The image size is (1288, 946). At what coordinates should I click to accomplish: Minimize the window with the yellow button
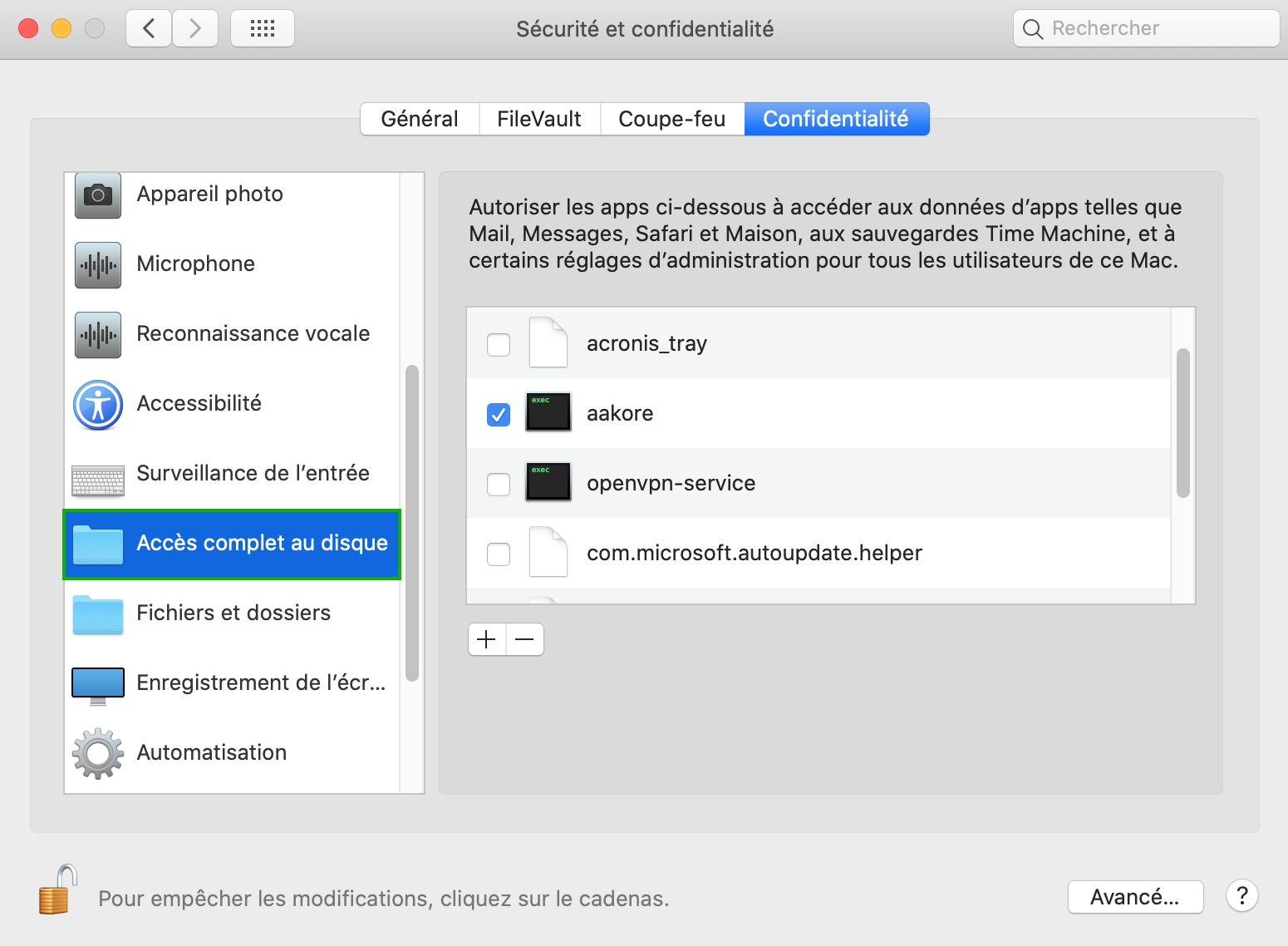point(61,28)
